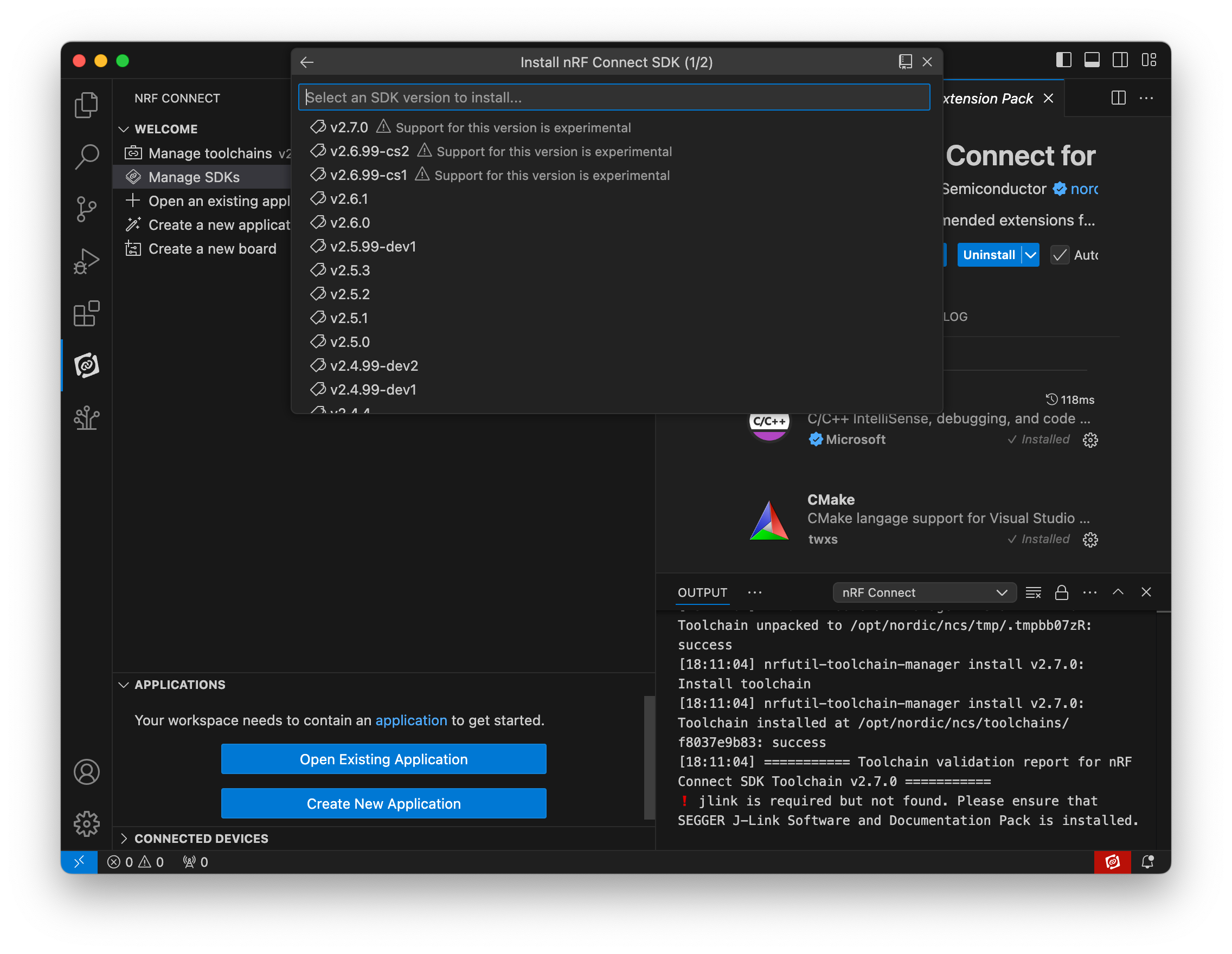Click the sidebar vertical scrollbar

[x=649, y=757]
